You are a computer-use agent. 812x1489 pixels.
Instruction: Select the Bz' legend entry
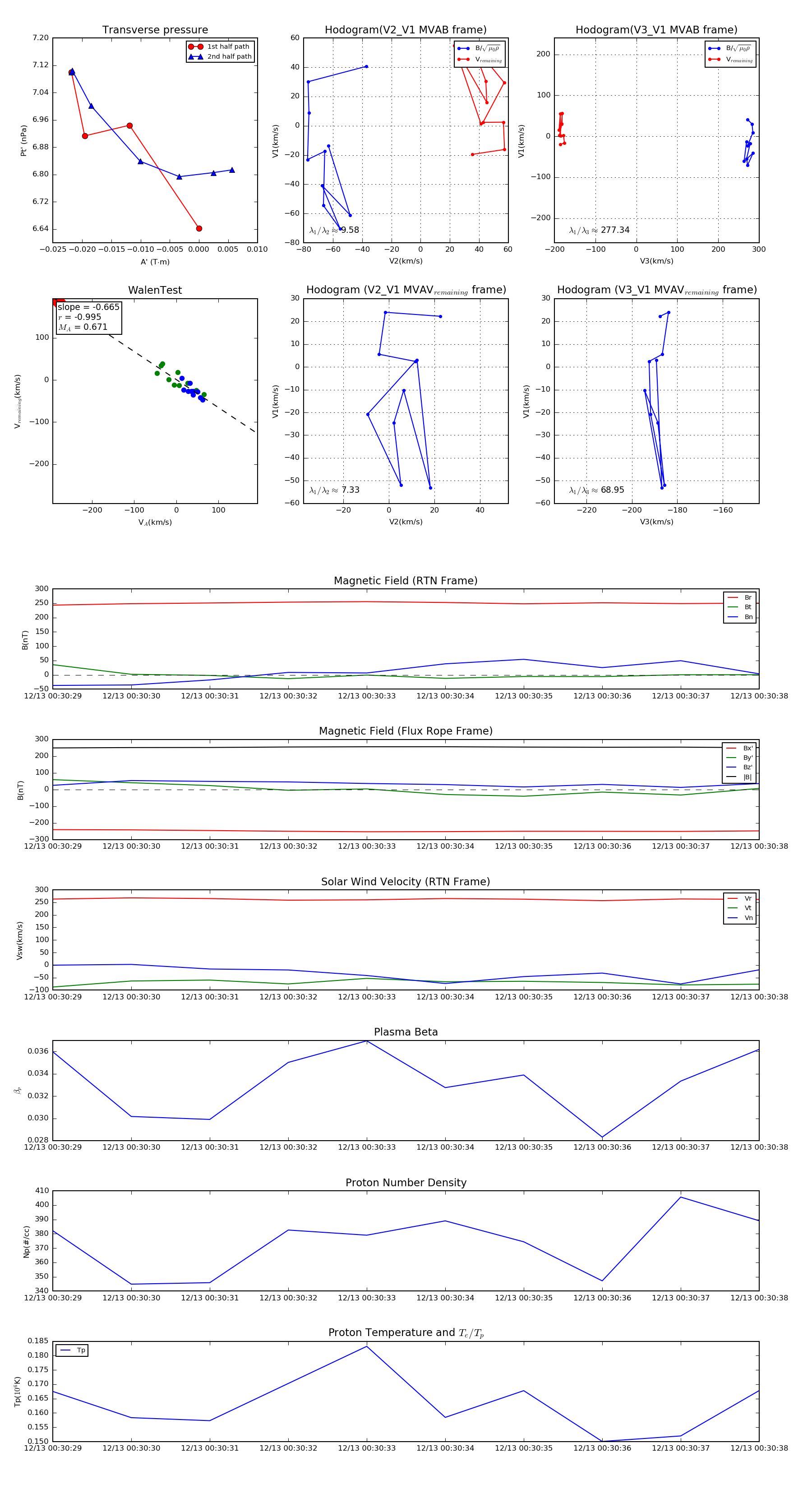tap(739, 768)
